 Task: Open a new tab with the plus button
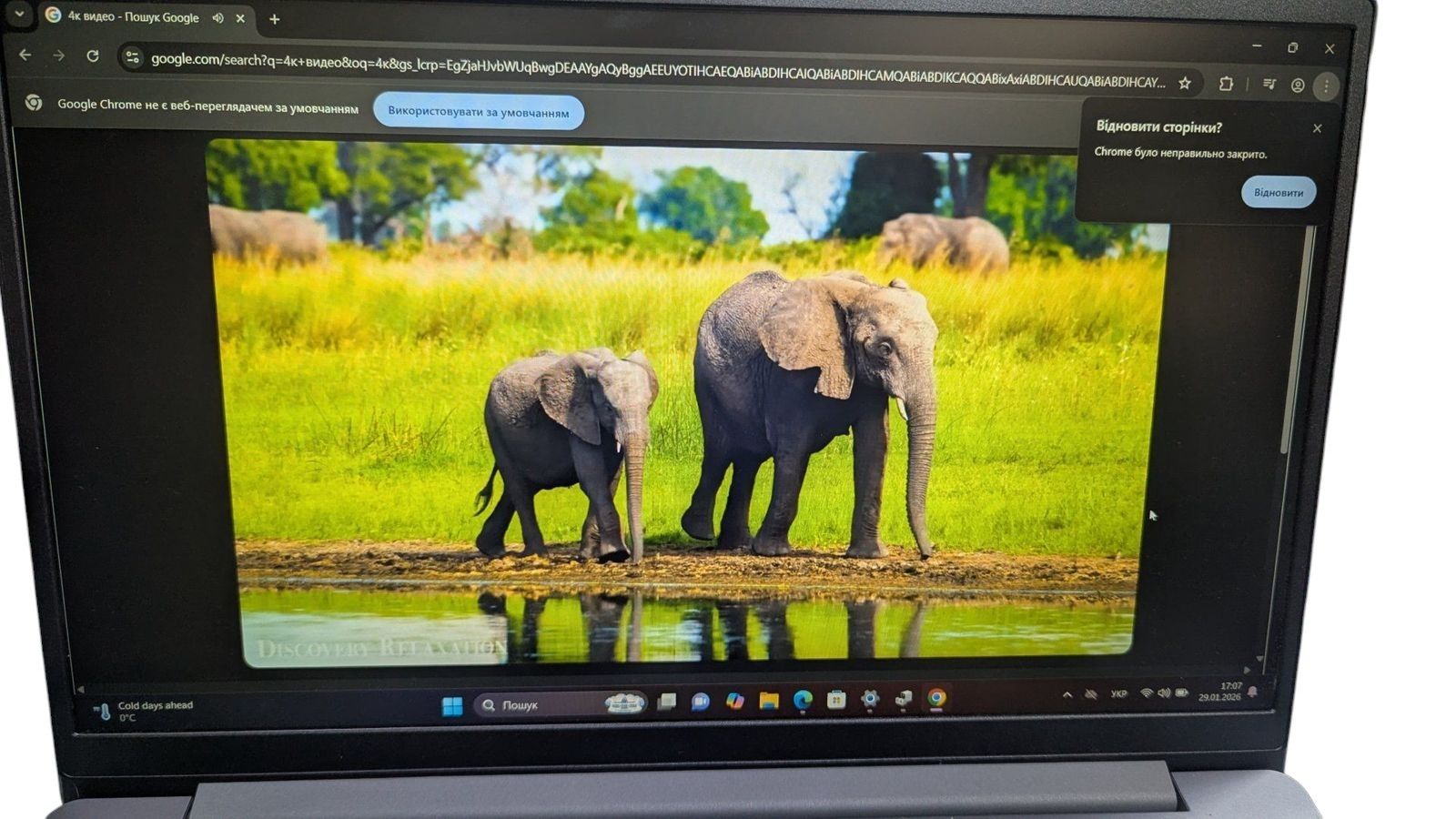[x=274, y=19]
